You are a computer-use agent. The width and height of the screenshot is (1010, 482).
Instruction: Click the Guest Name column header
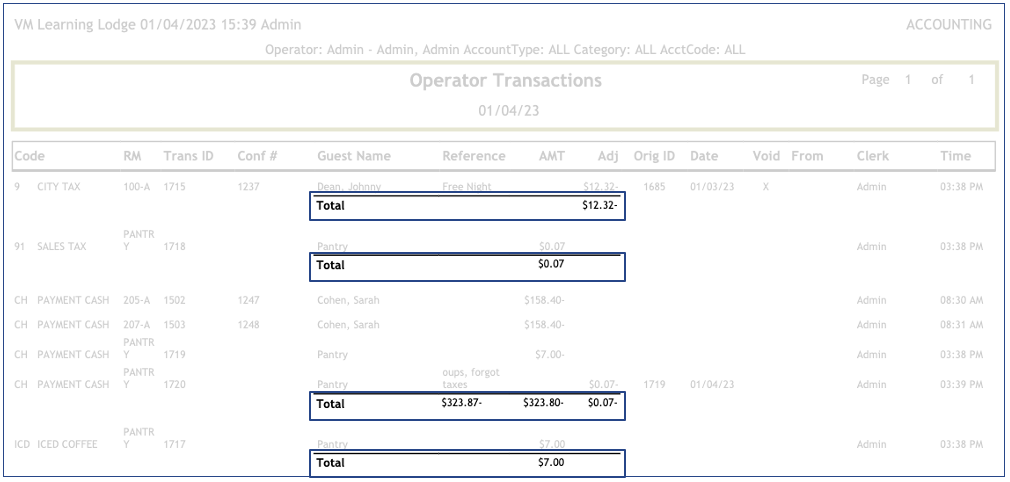point(354,156)
